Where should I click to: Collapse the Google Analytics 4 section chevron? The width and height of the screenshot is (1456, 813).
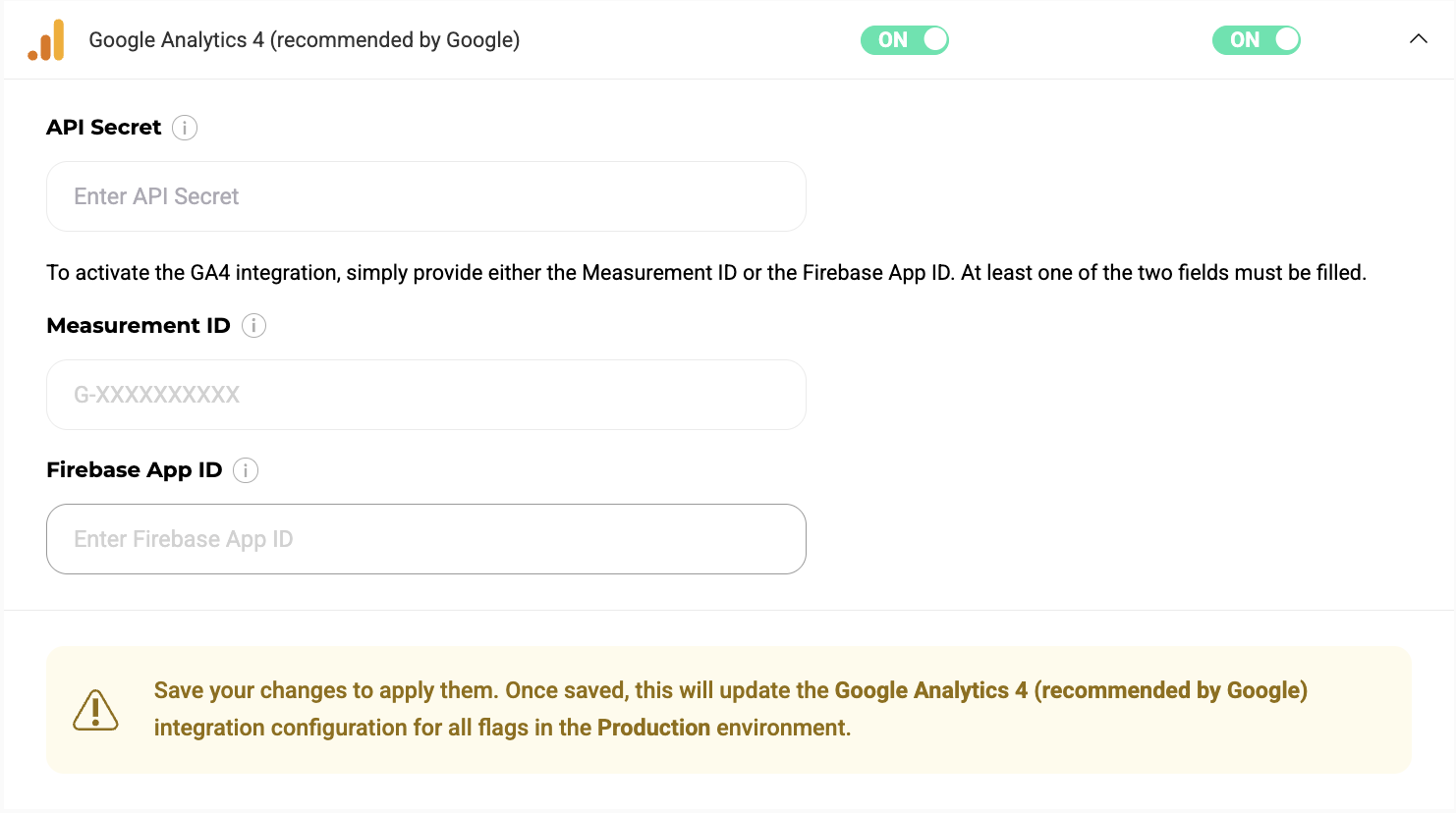coord(1418,39)
